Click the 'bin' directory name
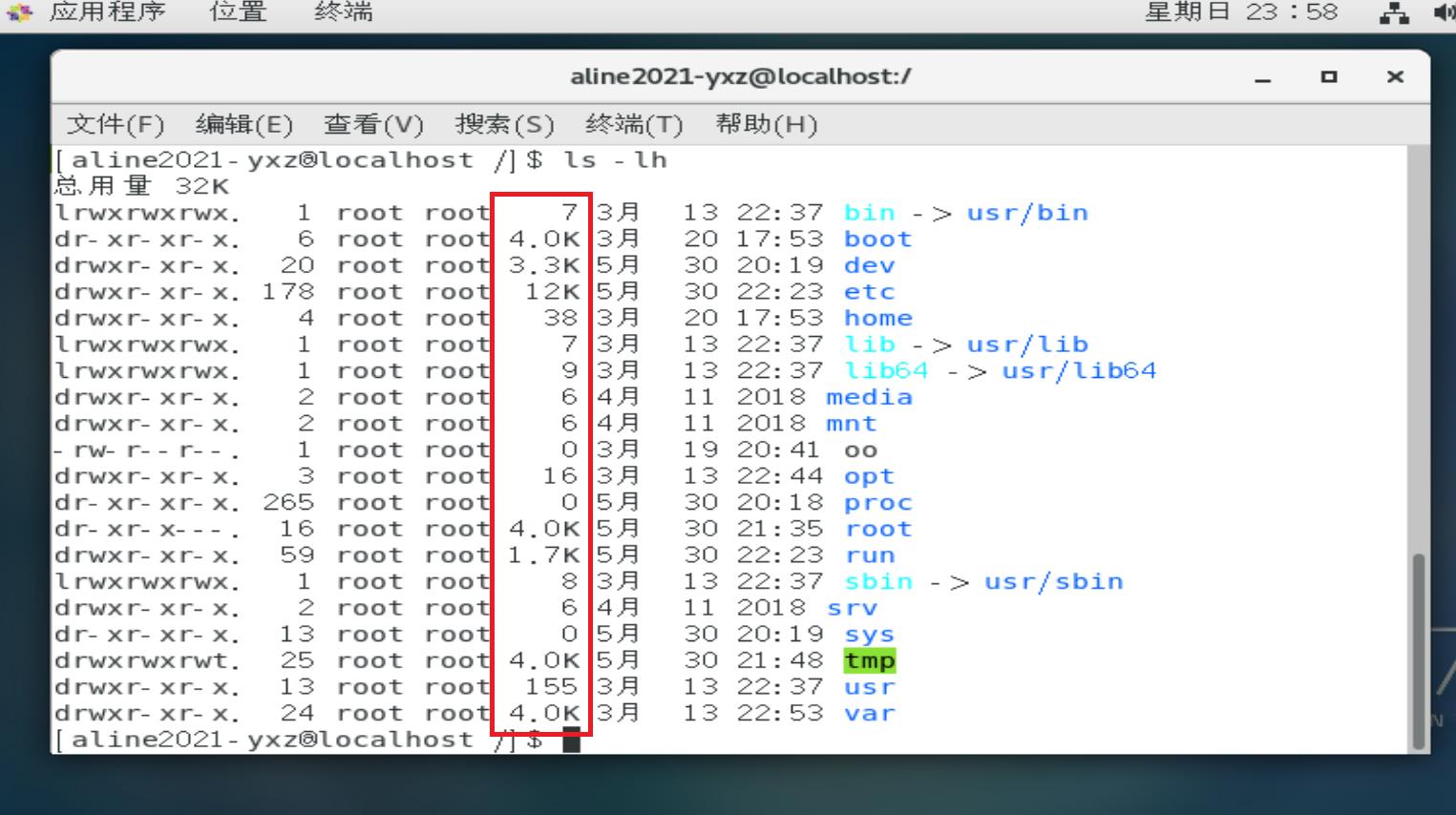The image size is (1456, 815). (869, 213)
